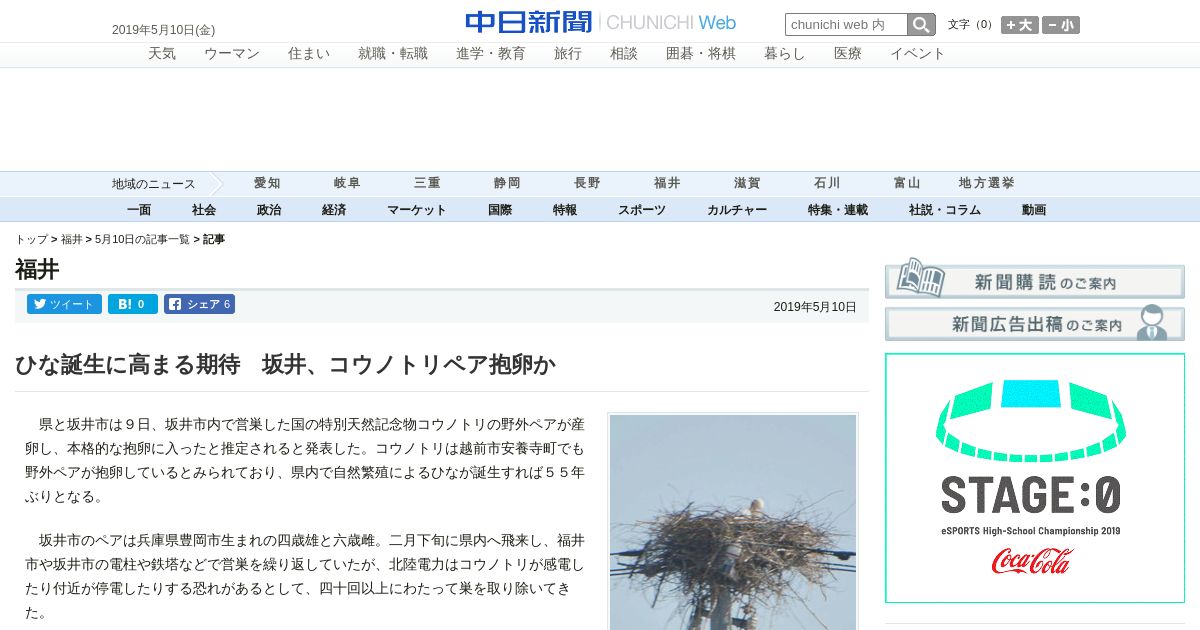Viewport: 1200px width, 630px height.
Task: Go to the マーケット section
Action: (417, 210)
